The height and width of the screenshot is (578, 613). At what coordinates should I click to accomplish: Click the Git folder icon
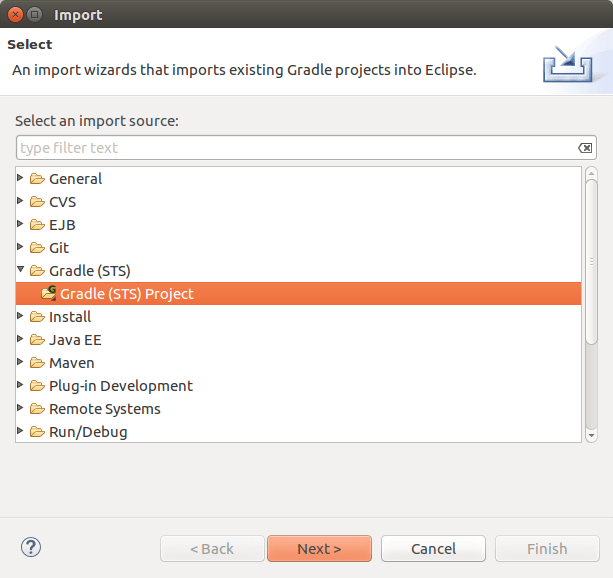(x=37, y=248)
